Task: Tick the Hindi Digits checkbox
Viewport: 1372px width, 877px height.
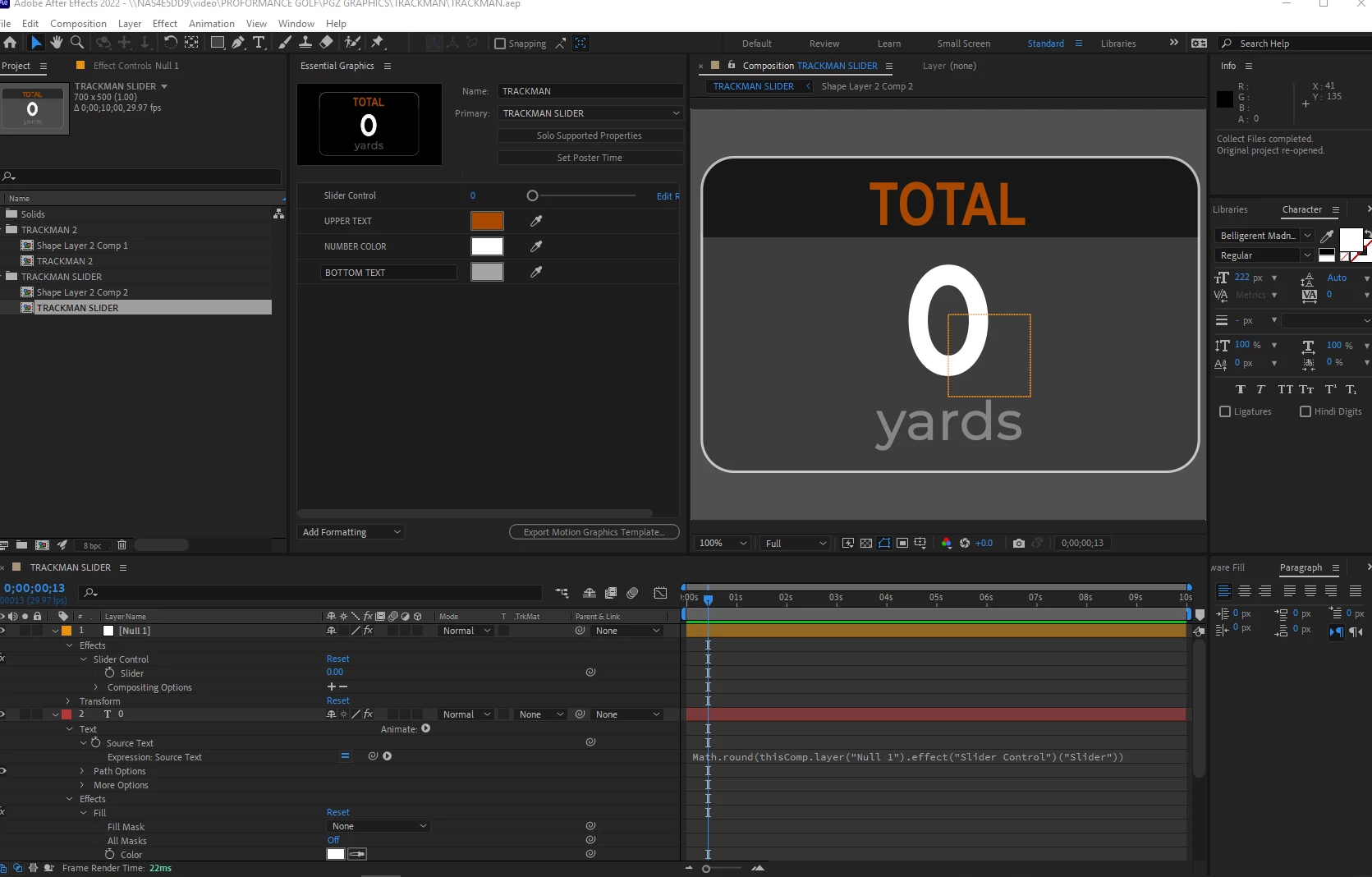Action: (x=1305, y=411)
